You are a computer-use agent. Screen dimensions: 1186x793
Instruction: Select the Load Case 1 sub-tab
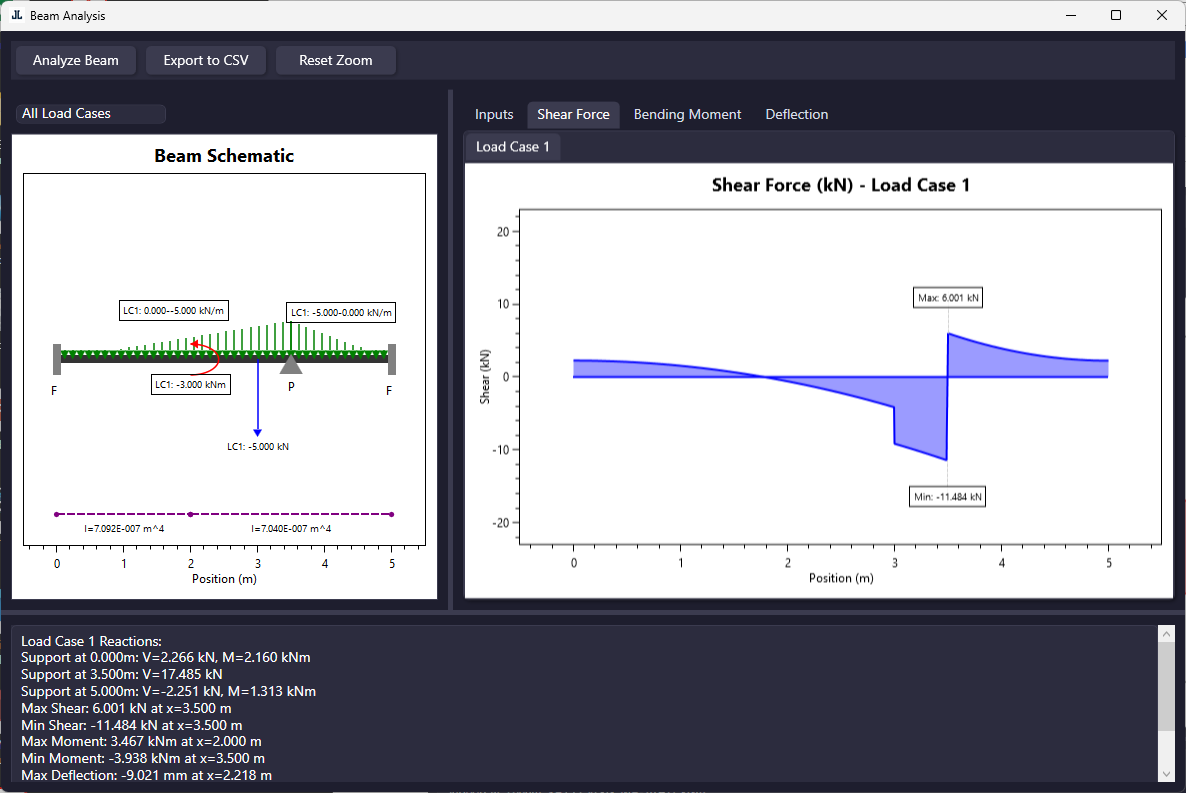pyautogui.click(x=513, y=147)
